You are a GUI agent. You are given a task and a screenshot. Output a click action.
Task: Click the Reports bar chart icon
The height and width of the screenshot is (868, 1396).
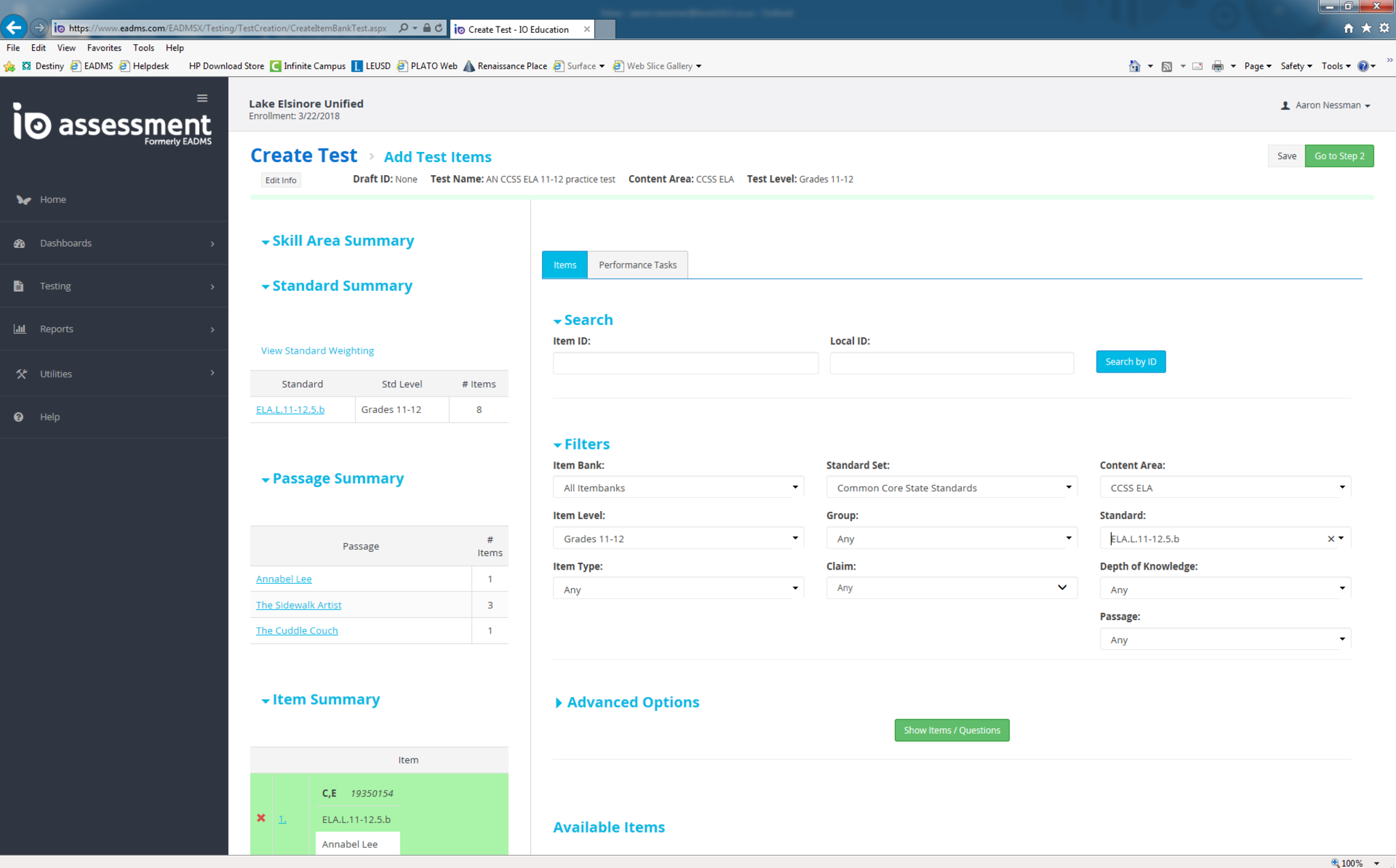[x=19, y=329]
